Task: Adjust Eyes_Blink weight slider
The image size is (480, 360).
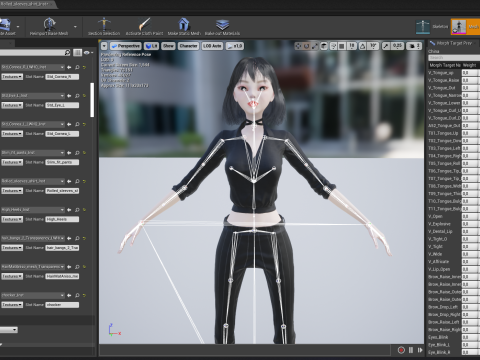Action: coord(471,337)
